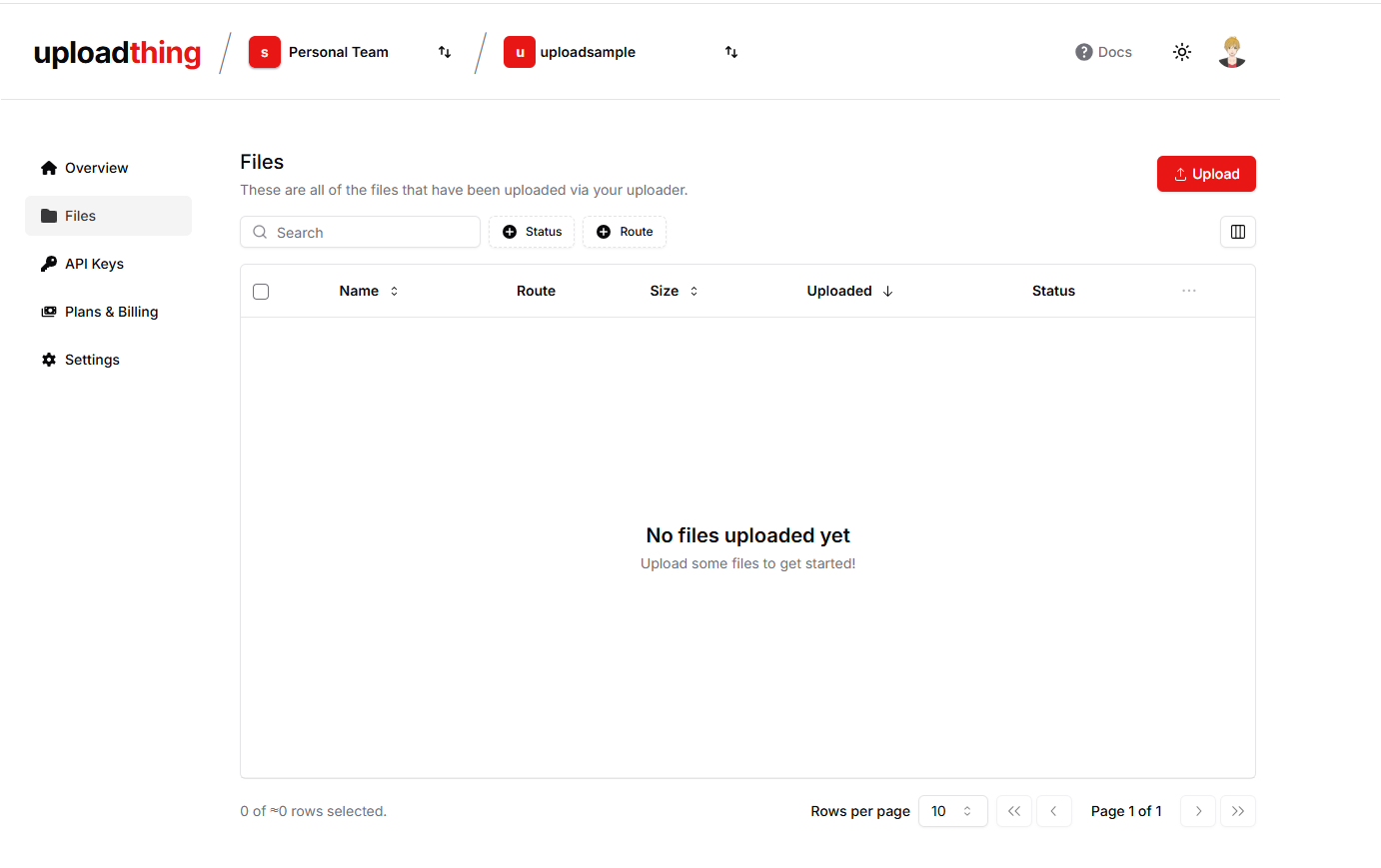Go to the previous page
Image resolution: width=1381 pixels, height=868 pixels.
coord(1054,811)
